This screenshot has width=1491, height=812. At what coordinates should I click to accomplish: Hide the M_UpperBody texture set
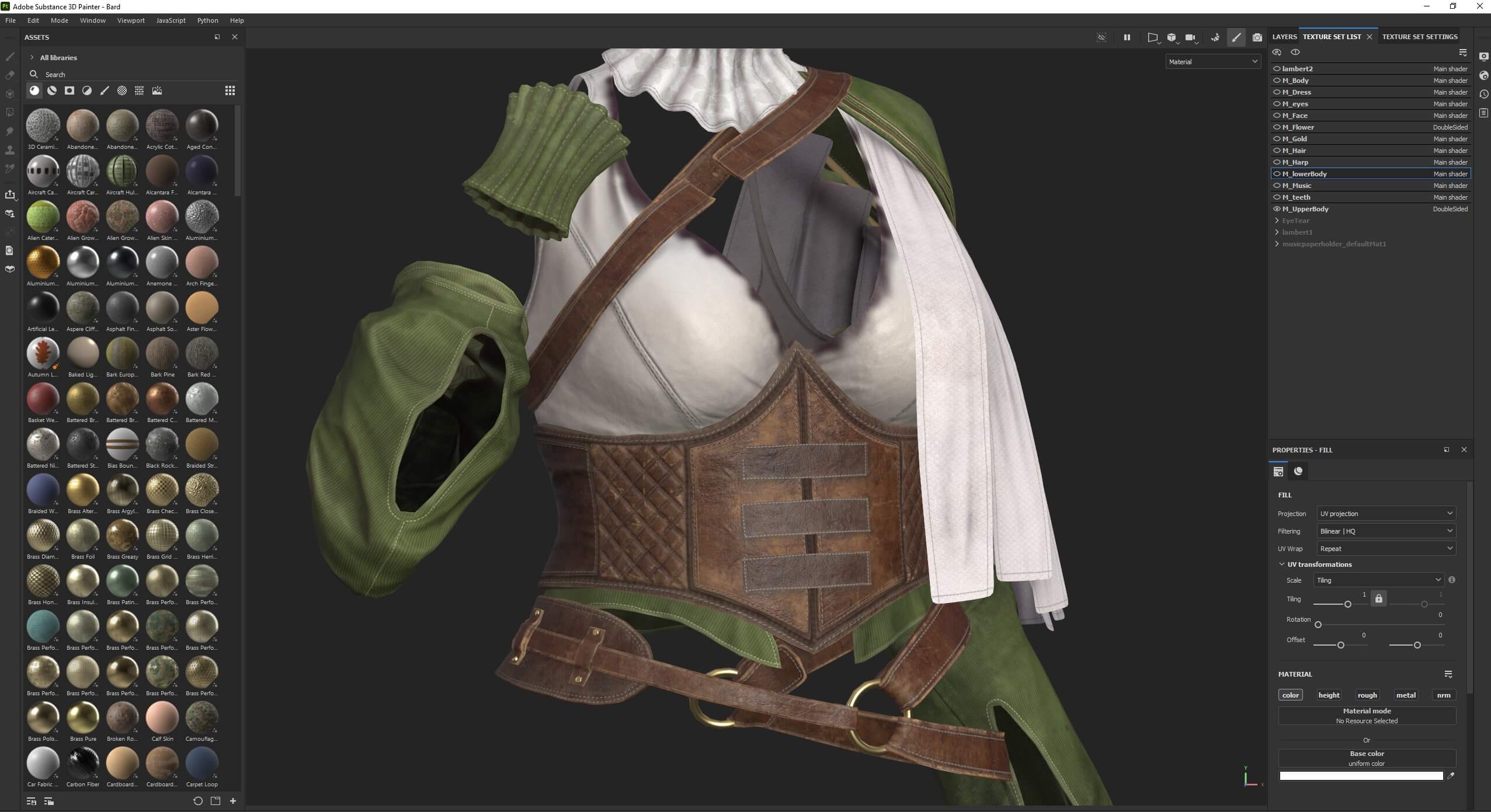coord(1277,209)
